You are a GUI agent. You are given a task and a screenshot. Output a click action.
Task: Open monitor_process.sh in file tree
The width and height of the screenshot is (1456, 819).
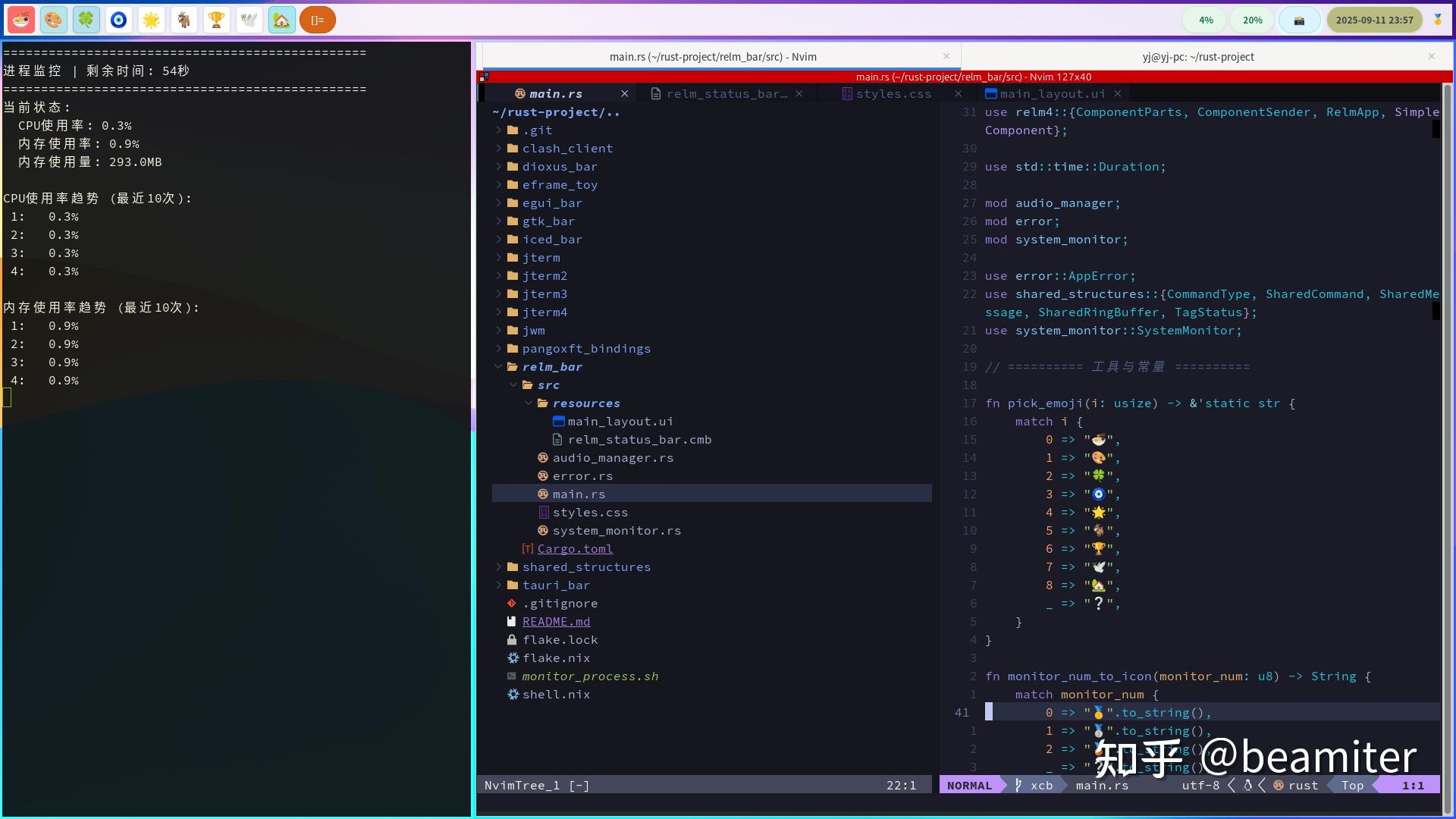point(590,676)
